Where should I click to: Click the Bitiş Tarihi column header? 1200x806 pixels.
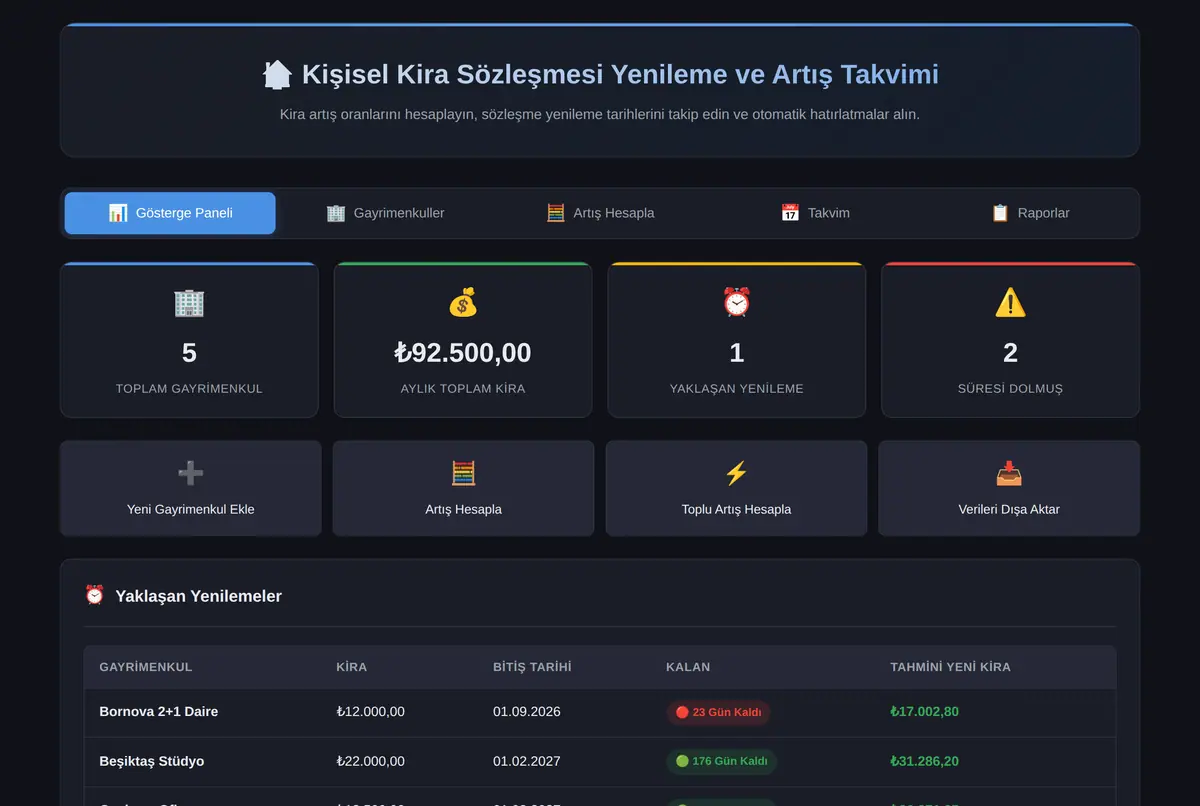click(532, 667)
